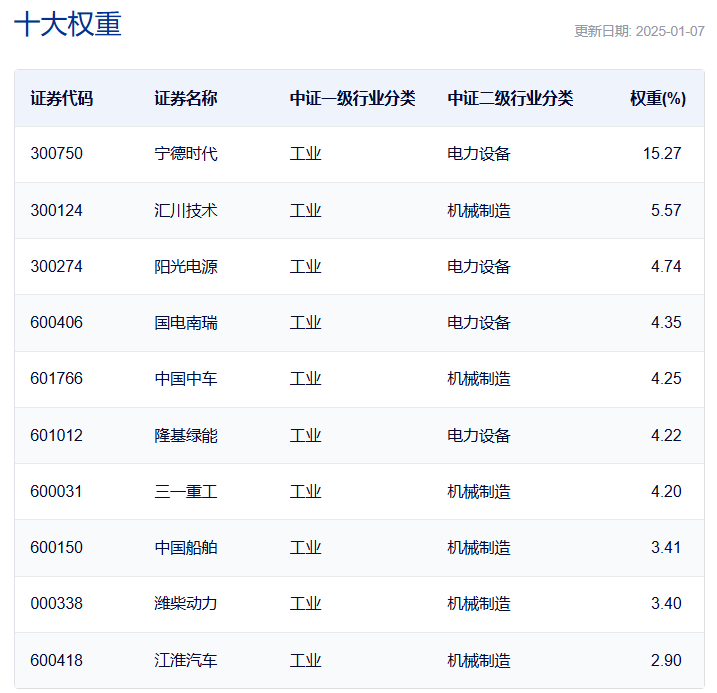717x693 pixels.
Task: Select stock name 国电南瑞
Action: point(186,322)
